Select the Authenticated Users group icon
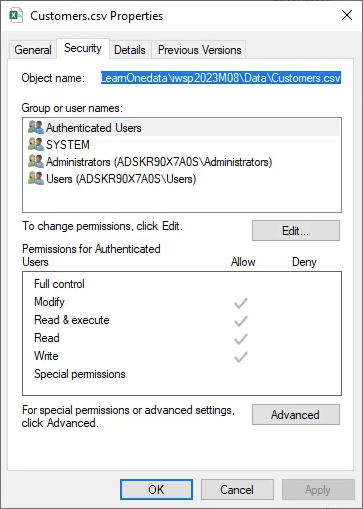 pos(36,127)
